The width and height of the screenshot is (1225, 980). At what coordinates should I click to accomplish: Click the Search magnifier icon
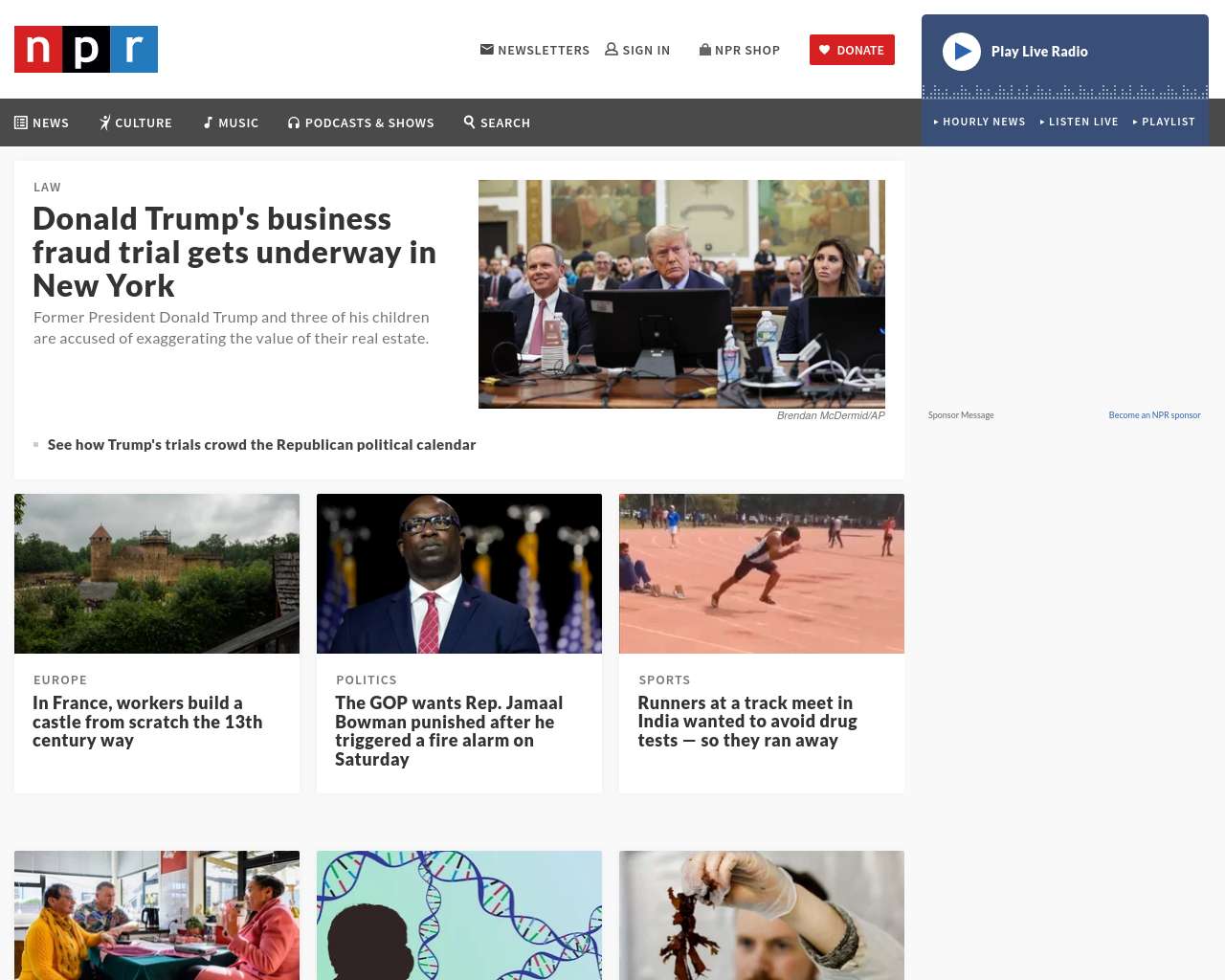click(470, 122)
